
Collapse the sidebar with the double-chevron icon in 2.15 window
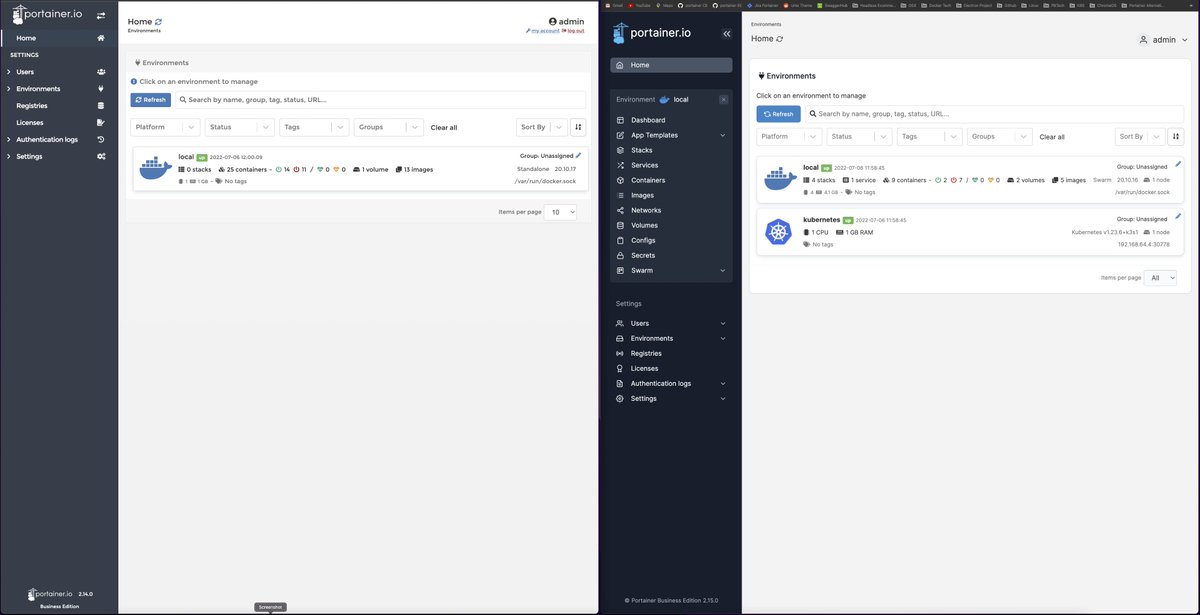(726, 33)
